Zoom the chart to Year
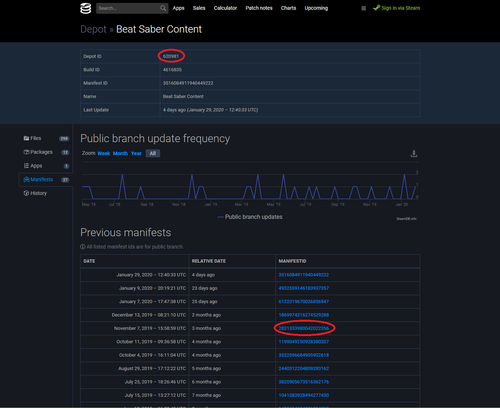Screen dimensions: 500x408 pyautogui.click(x=136, y=153)
